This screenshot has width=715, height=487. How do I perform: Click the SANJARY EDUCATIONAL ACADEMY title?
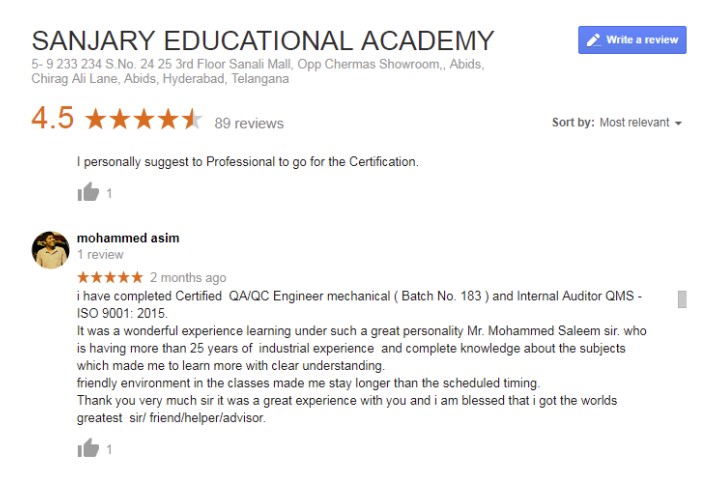[263, 41]
